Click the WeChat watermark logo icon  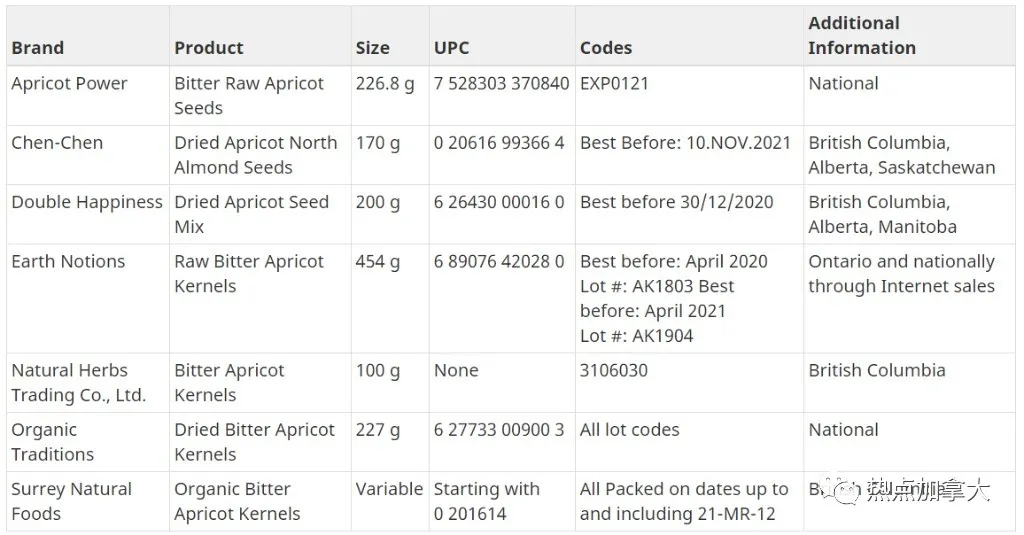(x=840, y=490)
